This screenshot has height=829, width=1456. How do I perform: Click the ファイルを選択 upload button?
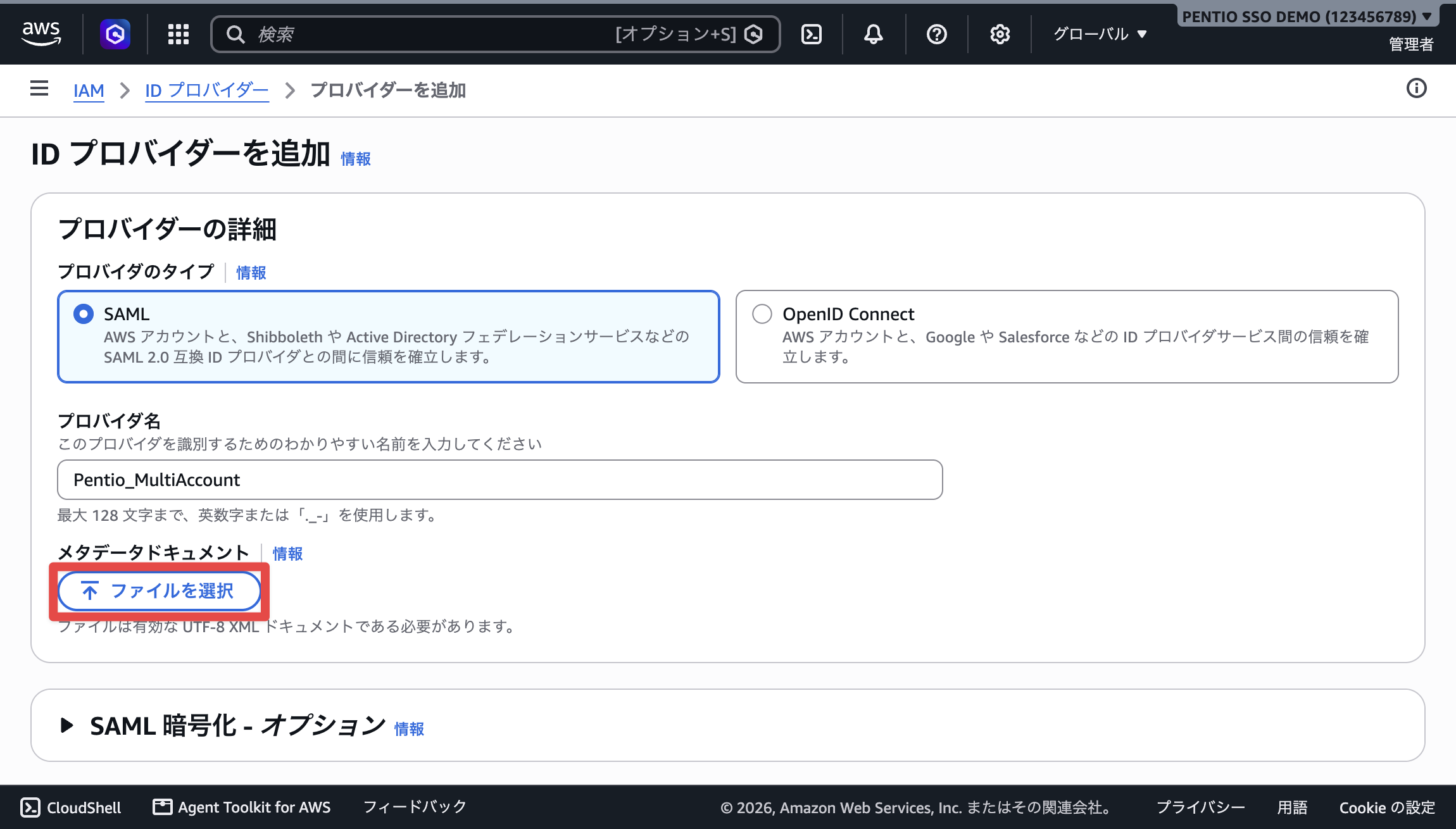[x=159, y=591]
